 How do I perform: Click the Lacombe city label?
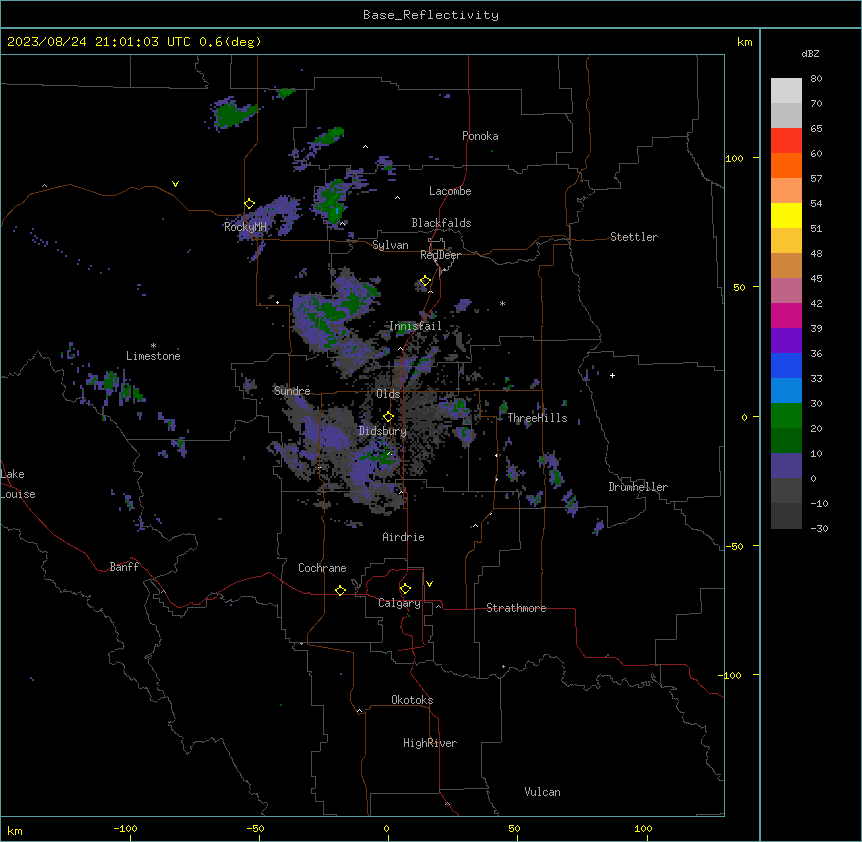pos(450,191)
